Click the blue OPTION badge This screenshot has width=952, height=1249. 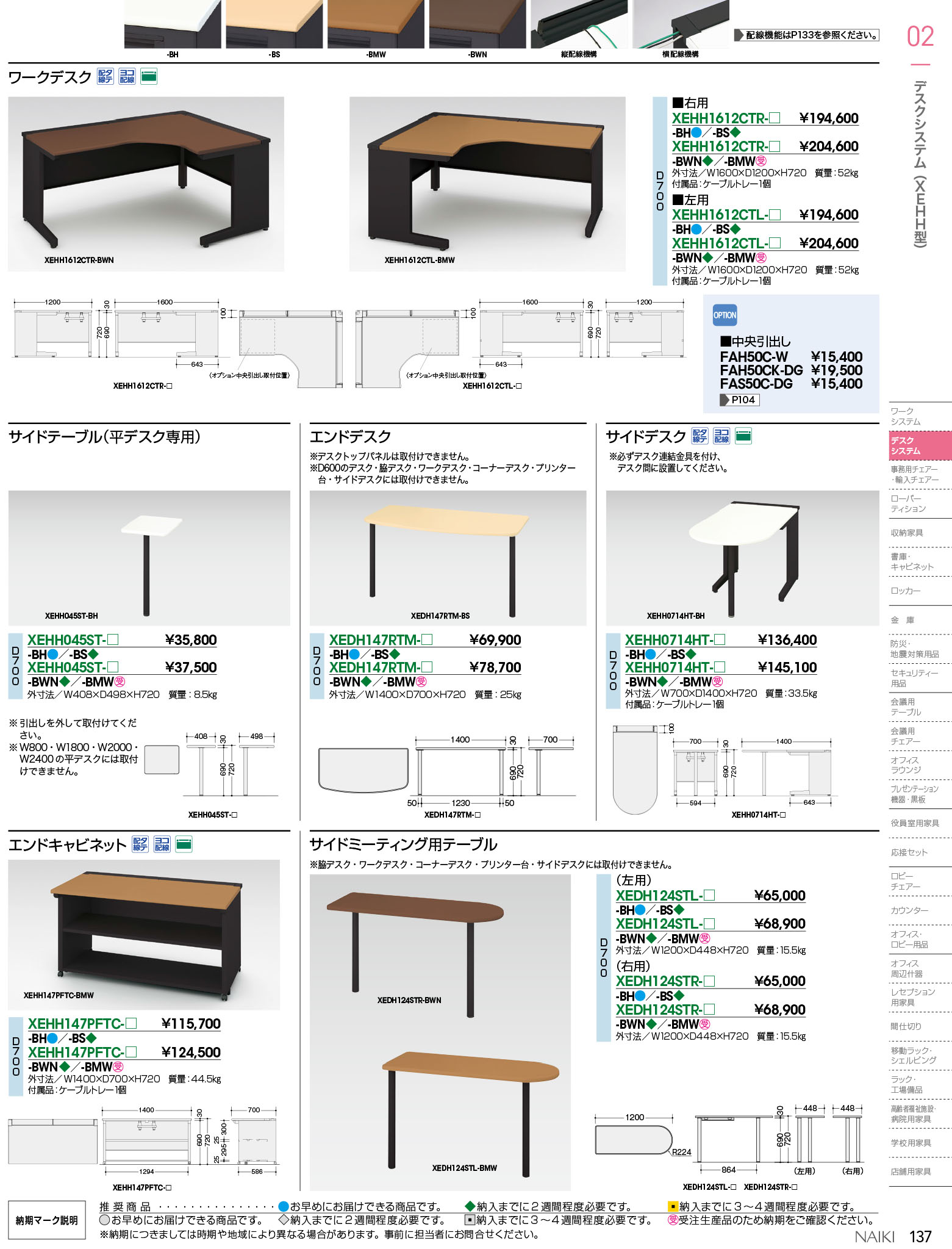(725, 315)
